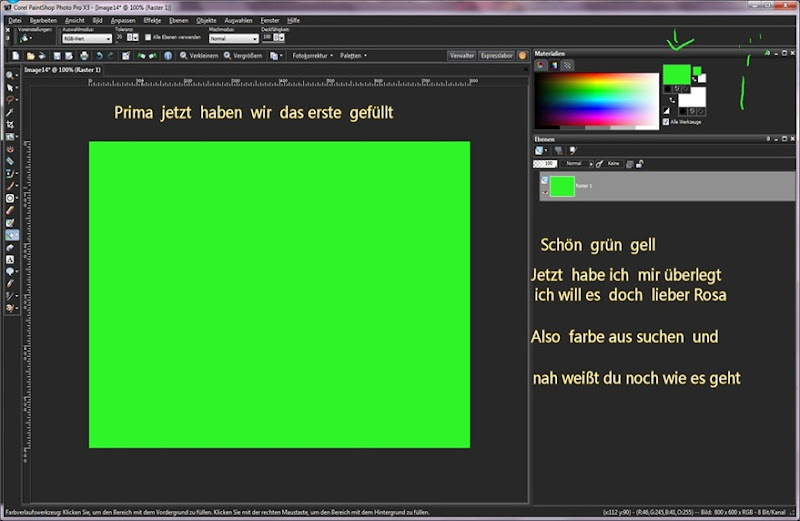Open the Ebenen menu in the menu bar
This screenshot has width=800, height=521.
click(x=179, y=20)
